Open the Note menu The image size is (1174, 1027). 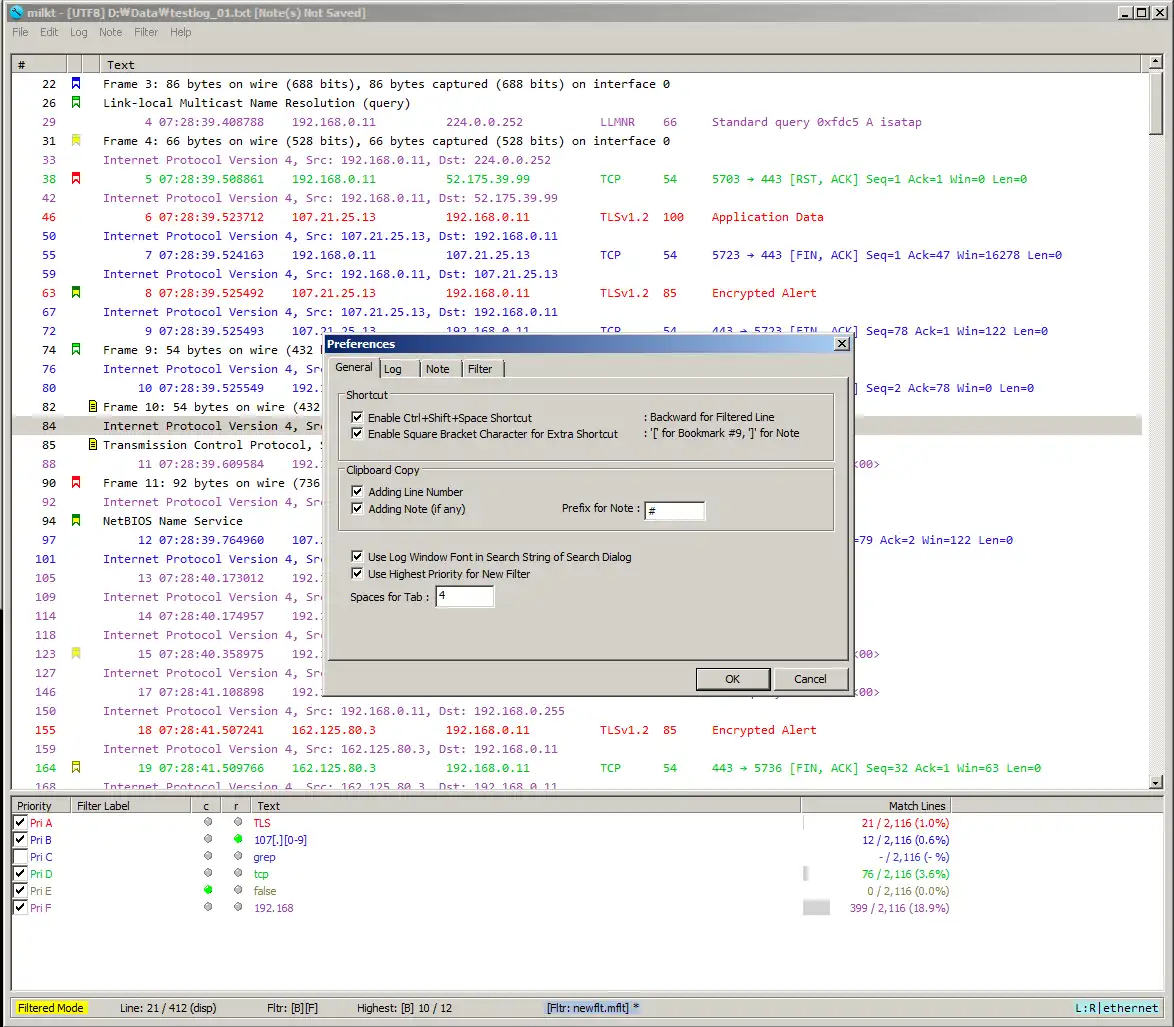coord(110,32)
